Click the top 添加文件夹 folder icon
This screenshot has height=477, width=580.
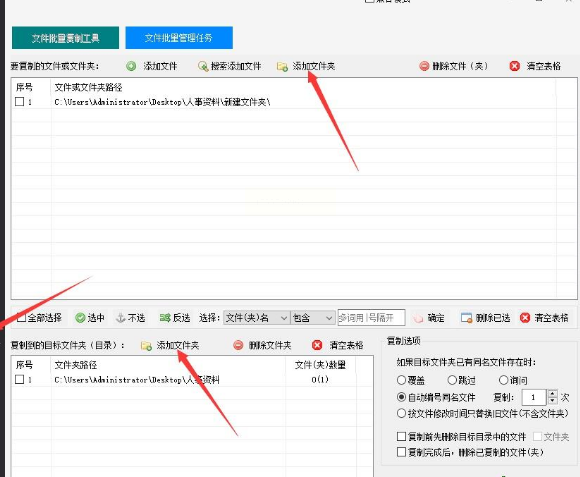point(282,67)
